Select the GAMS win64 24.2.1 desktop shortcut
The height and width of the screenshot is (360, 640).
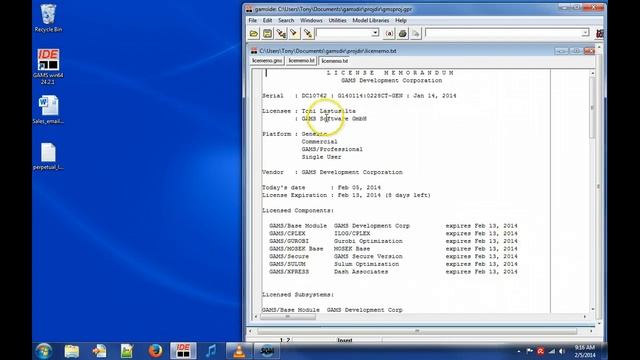pos(48,67)
